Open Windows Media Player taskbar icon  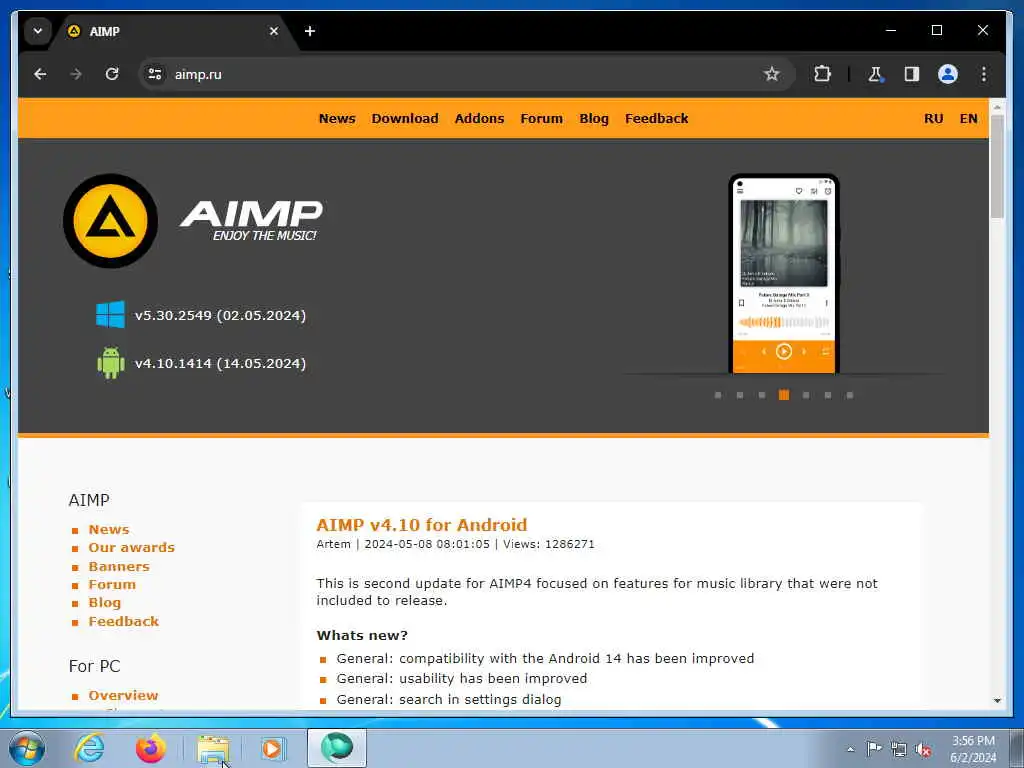point(272,748)
